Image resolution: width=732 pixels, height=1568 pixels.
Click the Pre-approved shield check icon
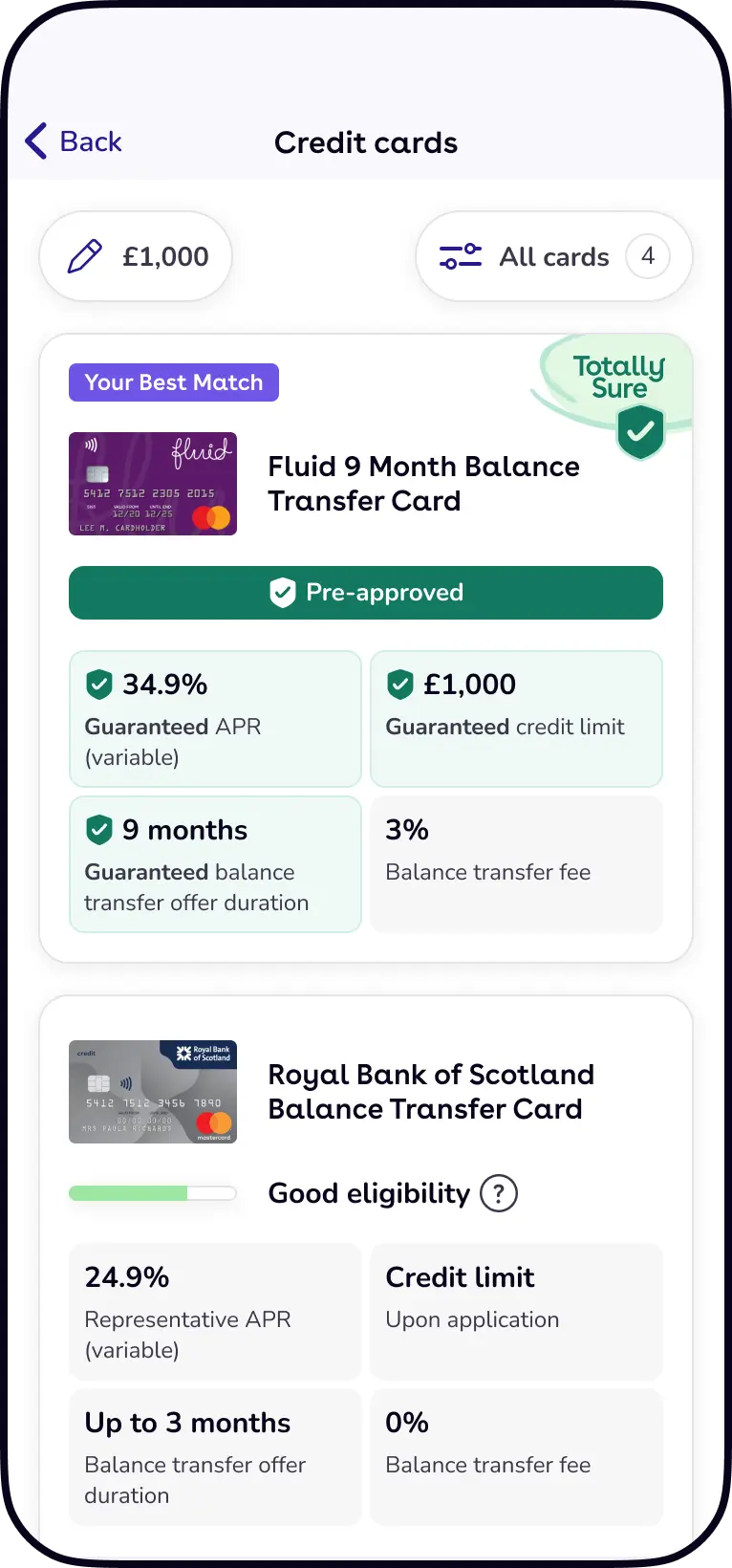click(283, 593)
